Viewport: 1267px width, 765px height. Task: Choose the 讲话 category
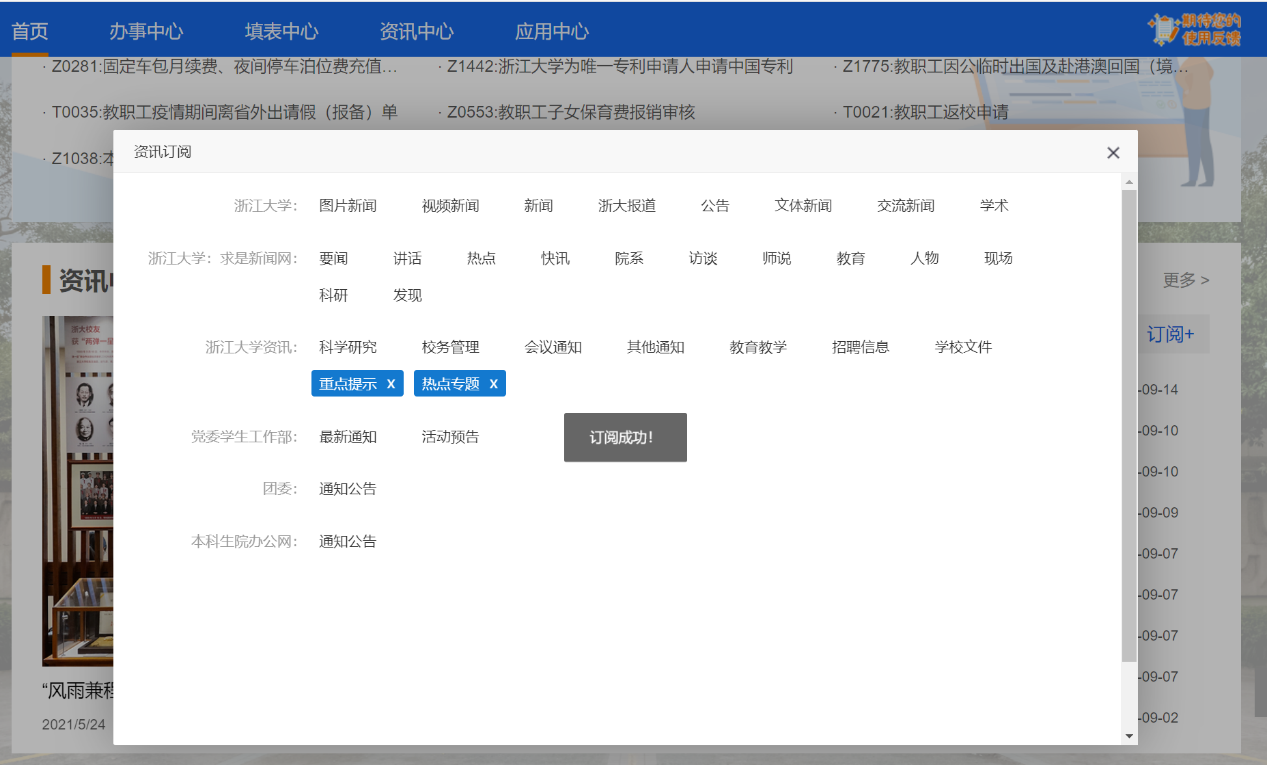[x=407, y=258]
